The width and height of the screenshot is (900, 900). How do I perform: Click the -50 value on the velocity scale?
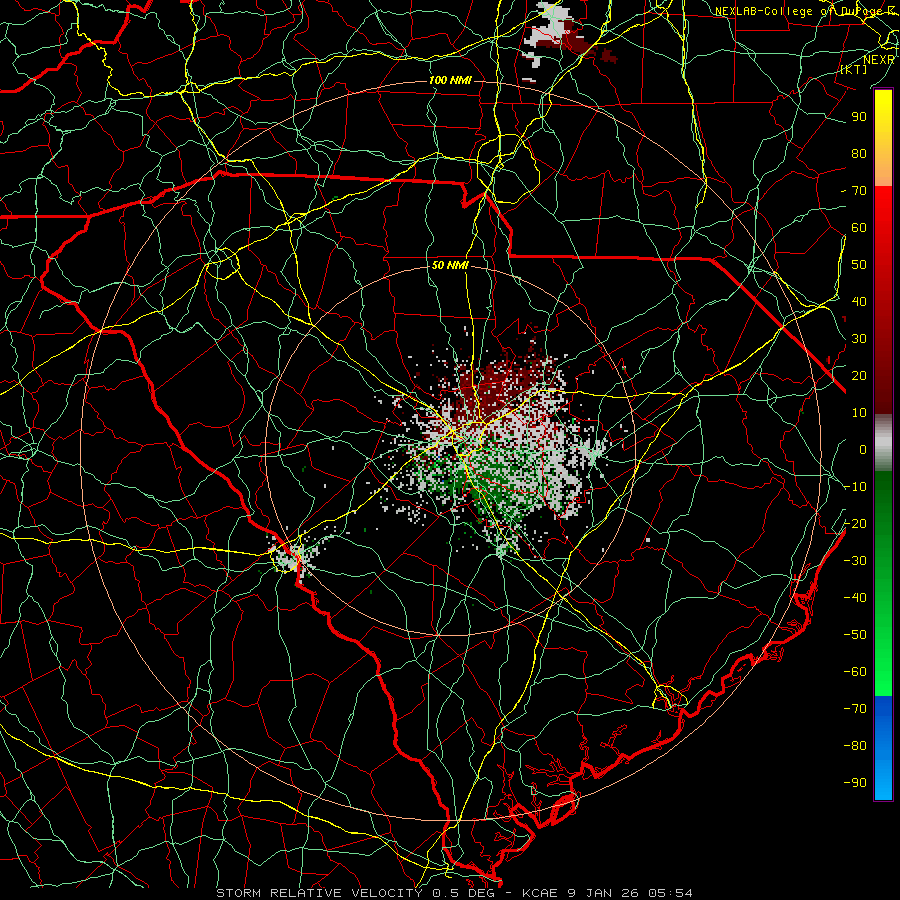point(855,635)
